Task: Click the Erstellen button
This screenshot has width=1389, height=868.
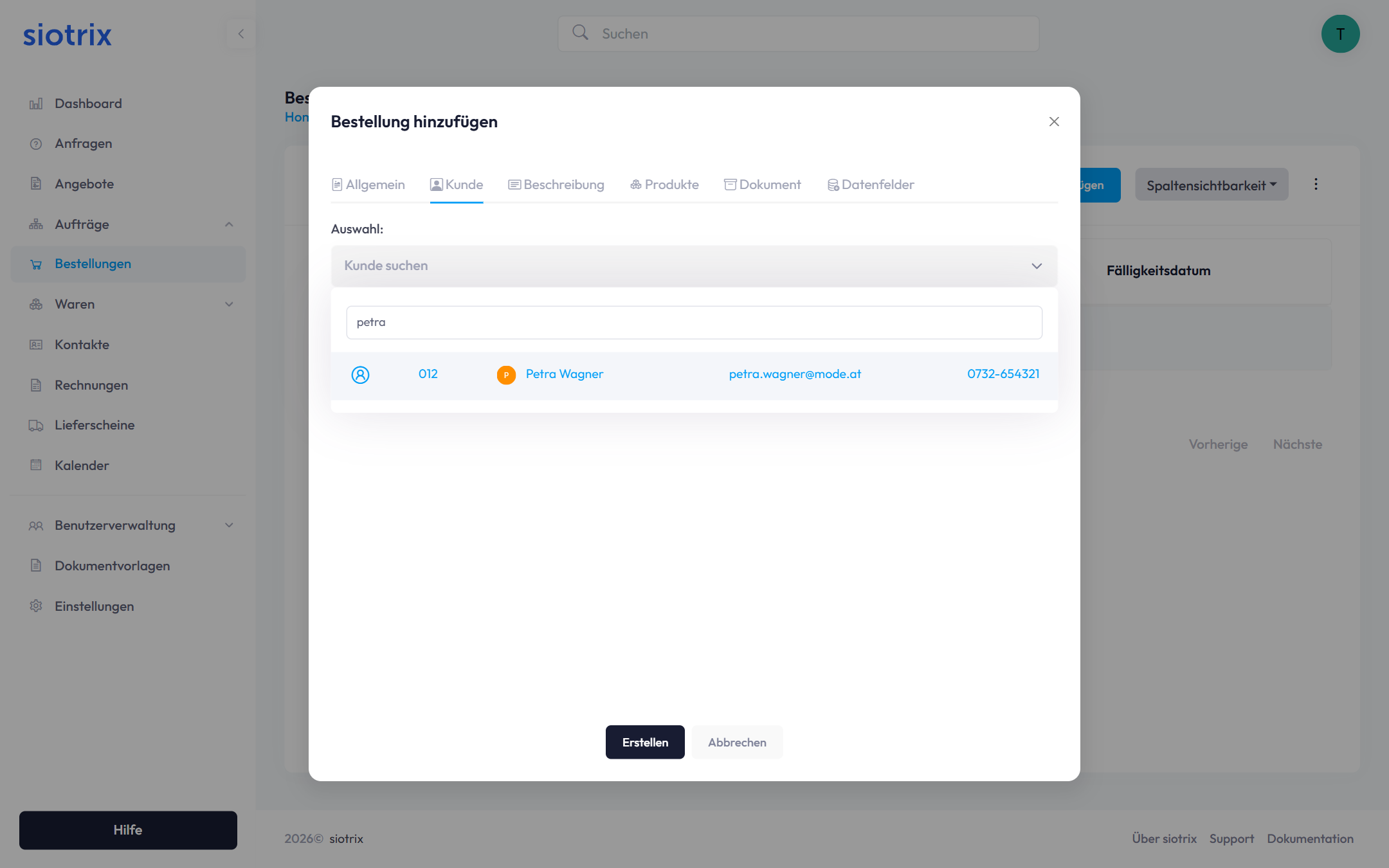Action: 645,742
